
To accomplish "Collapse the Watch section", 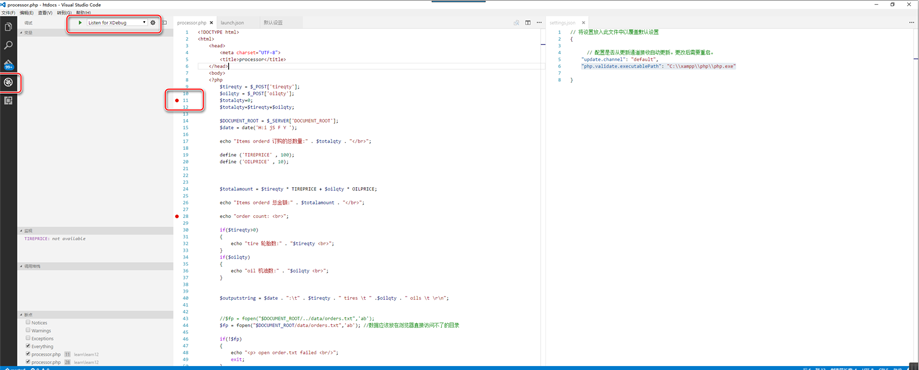I will coord(95,231).
